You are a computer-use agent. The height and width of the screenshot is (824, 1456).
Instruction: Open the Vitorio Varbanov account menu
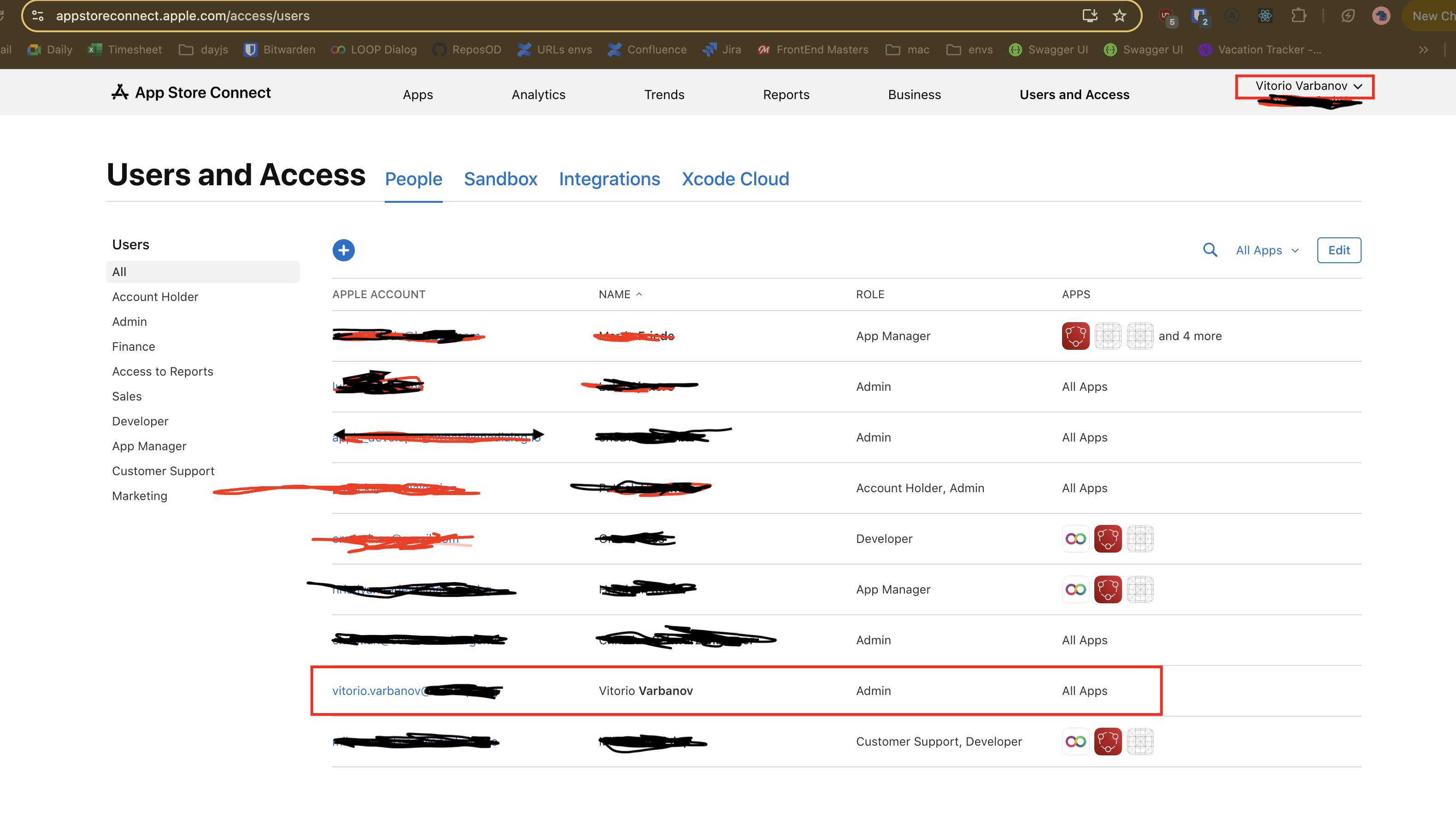point(1309,86)
